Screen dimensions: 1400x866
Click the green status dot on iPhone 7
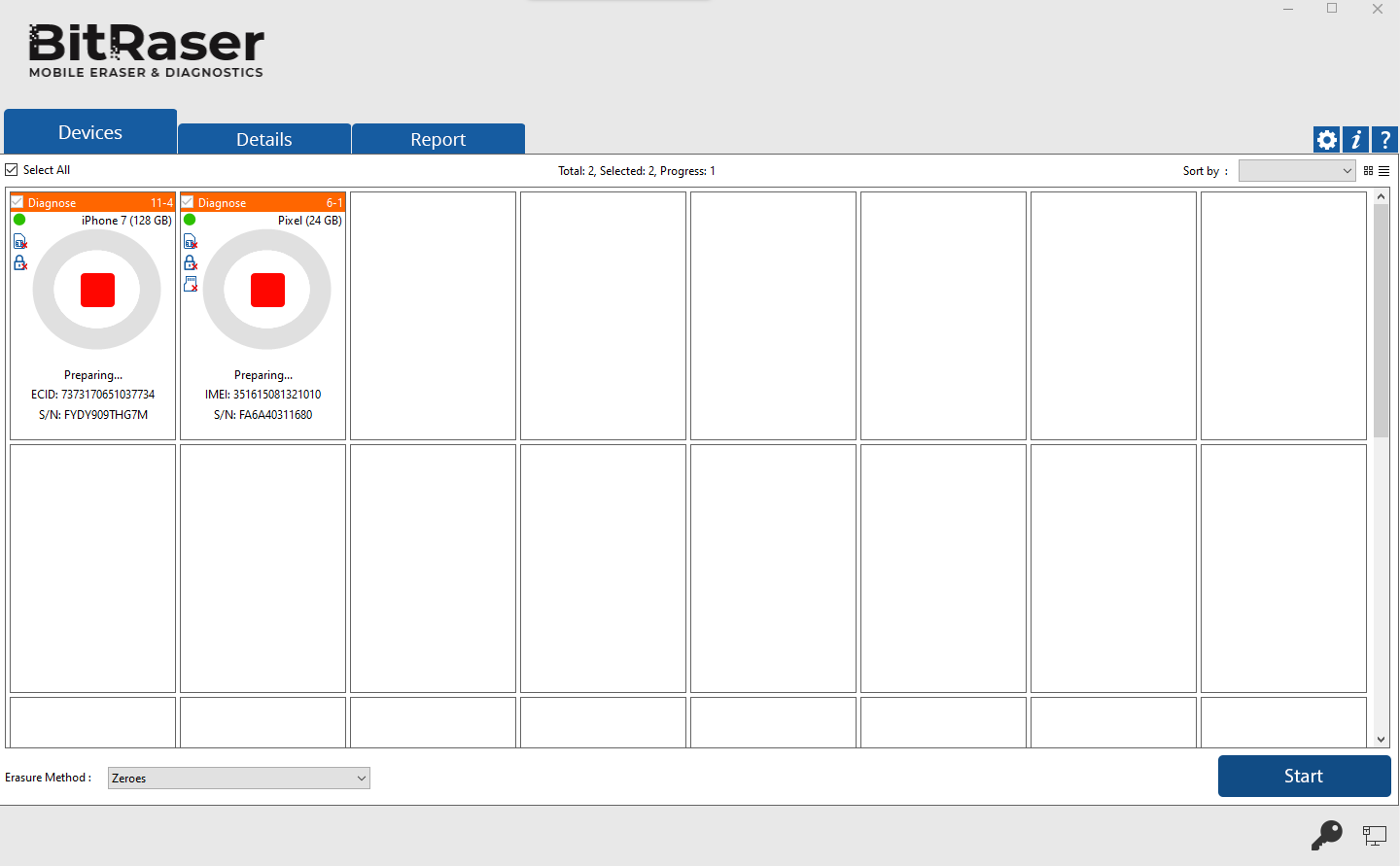(19, 220)
